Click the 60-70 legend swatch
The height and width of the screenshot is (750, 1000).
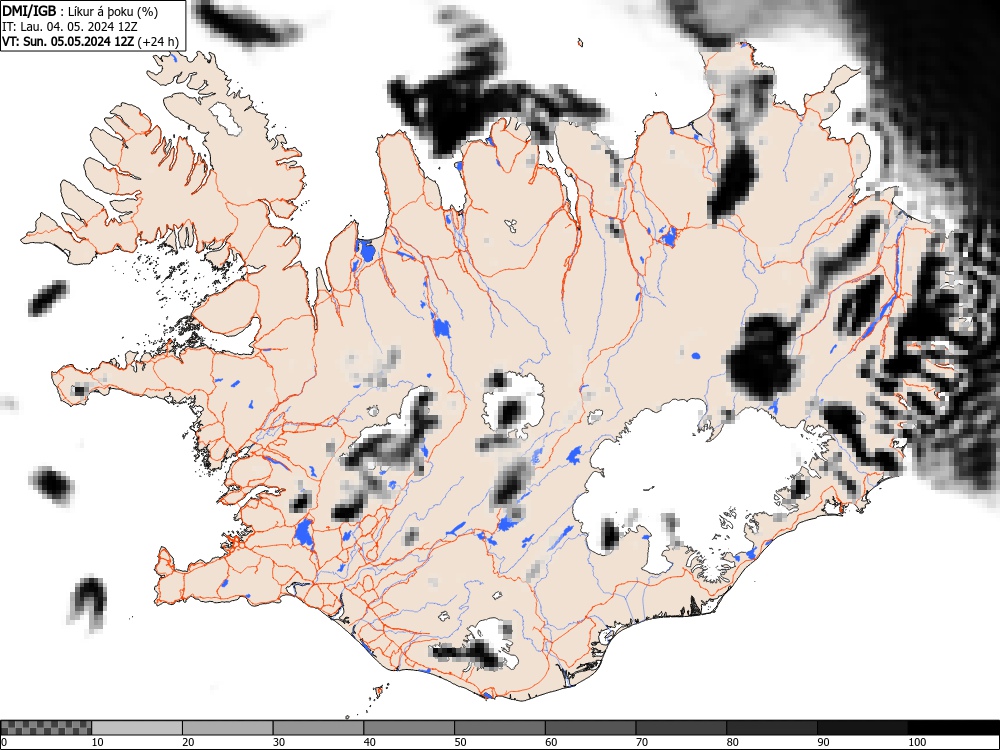591,728
